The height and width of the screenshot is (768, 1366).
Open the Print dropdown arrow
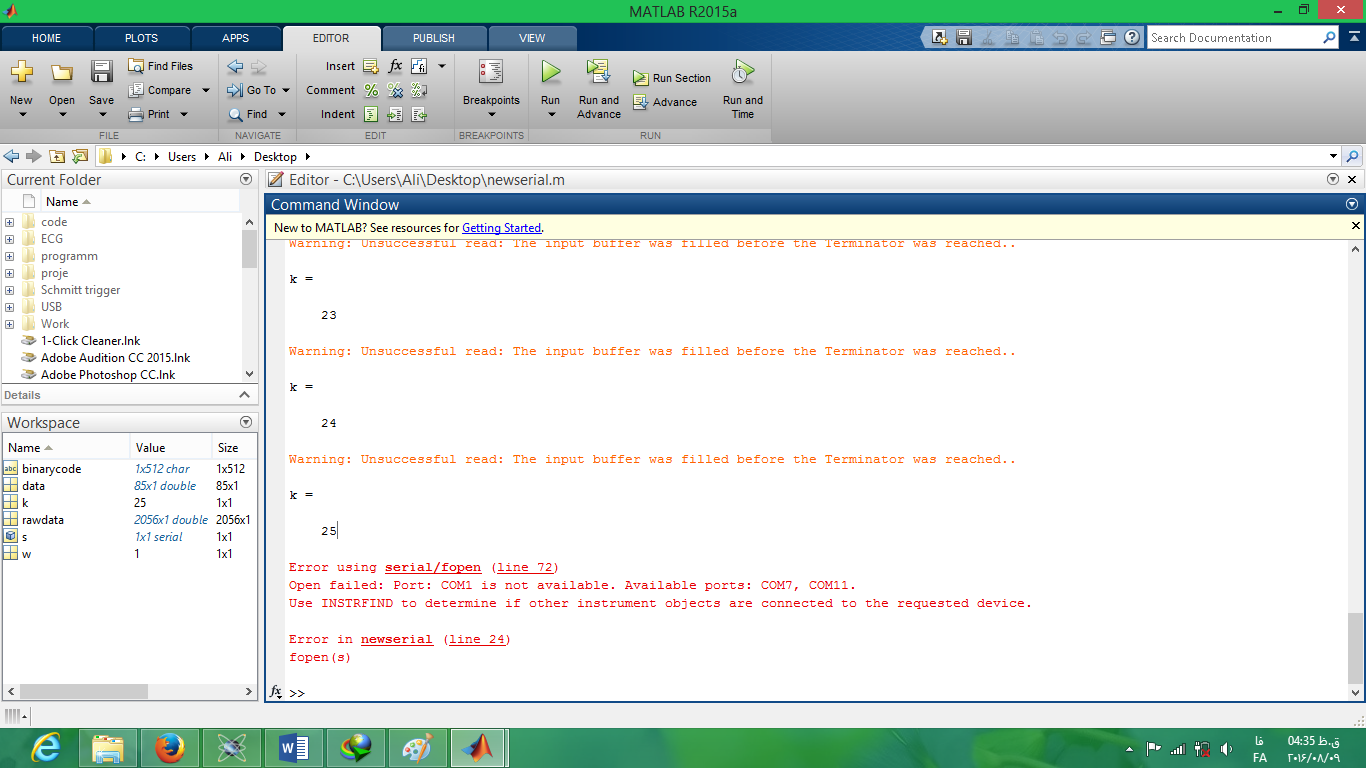[x=184, y=114]
